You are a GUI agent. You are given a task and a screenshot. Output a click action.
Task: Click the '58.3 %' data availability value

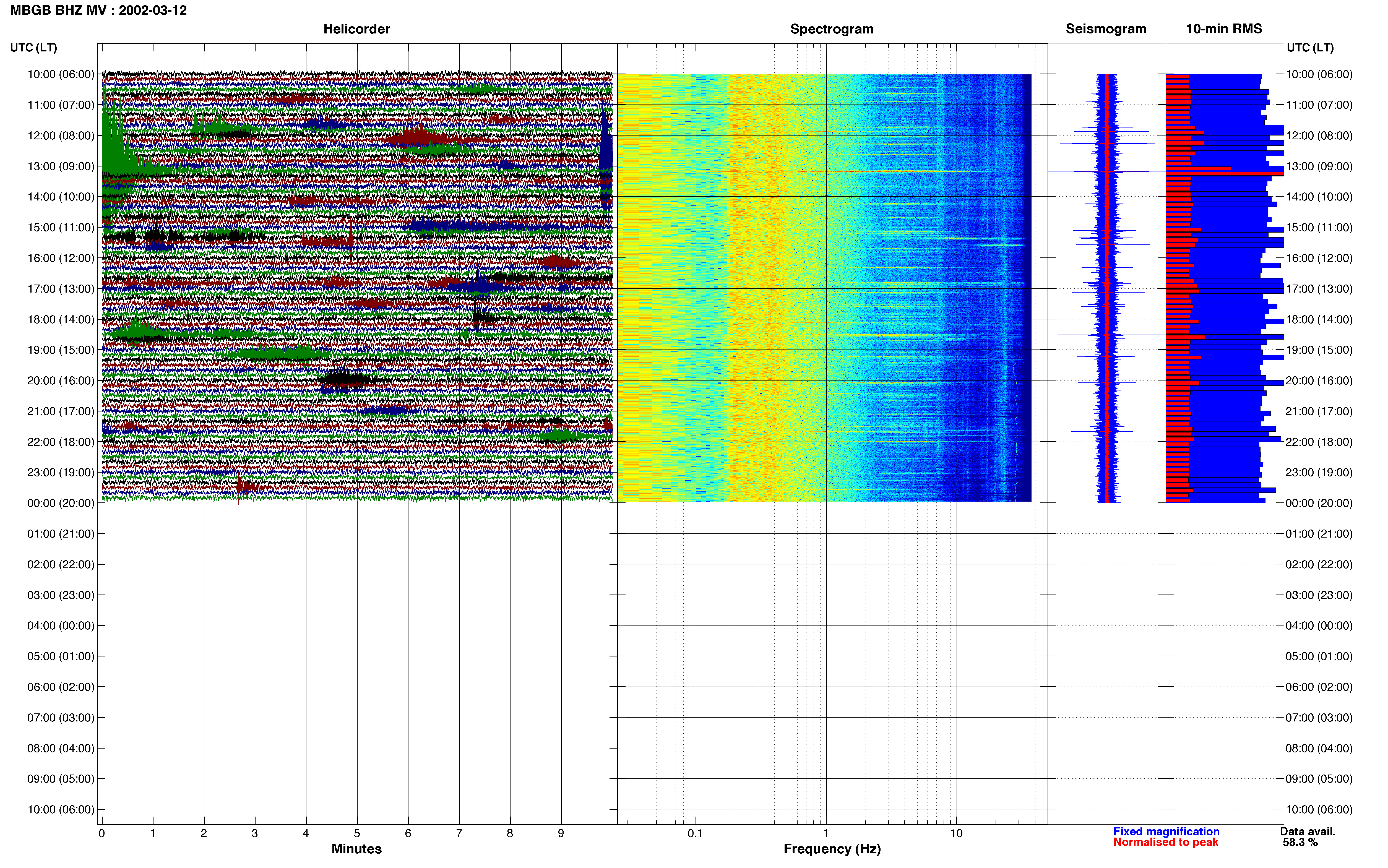(1300, 842)
